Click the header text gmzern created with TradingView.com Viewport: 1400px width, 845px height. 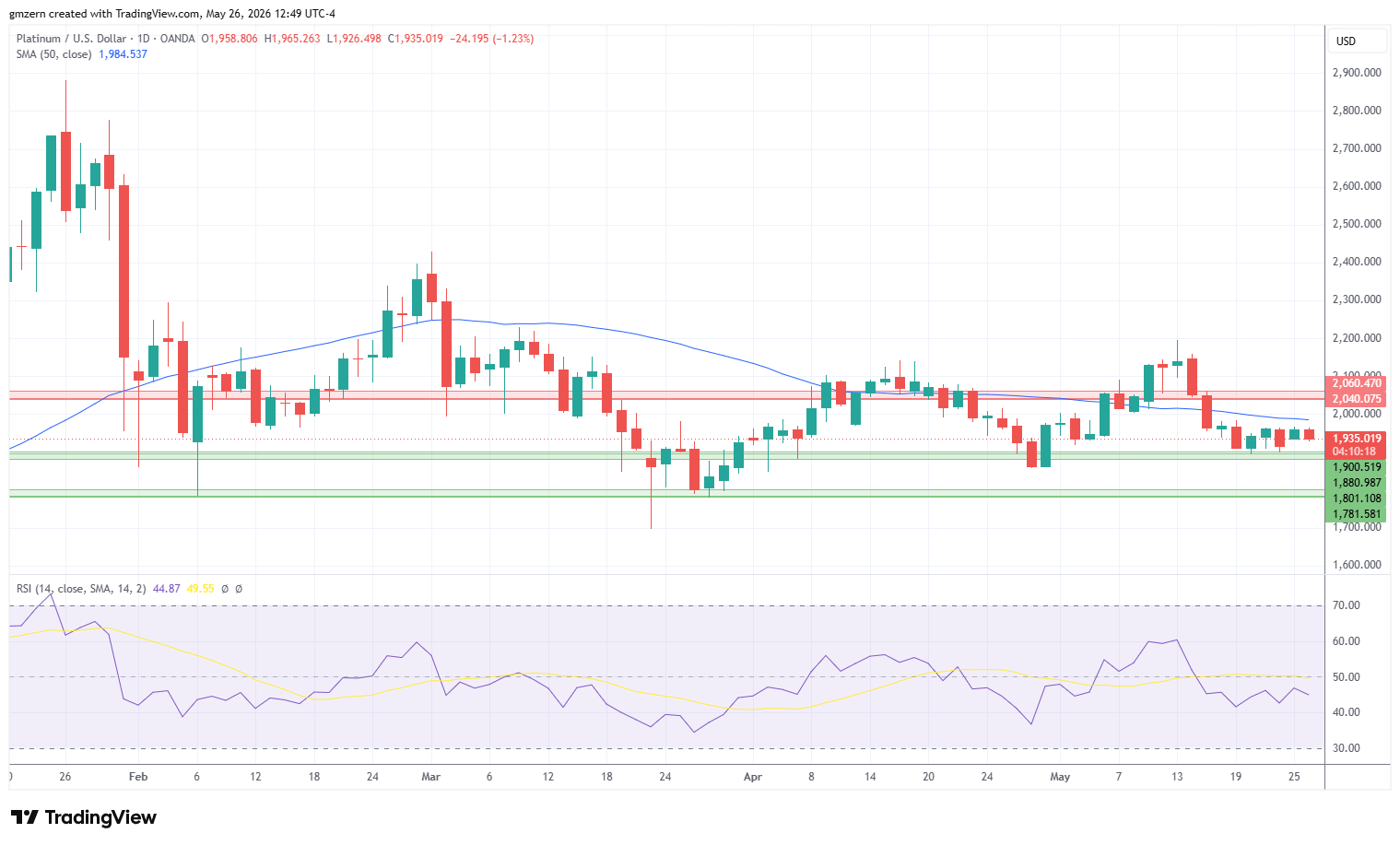click(104, 14)
